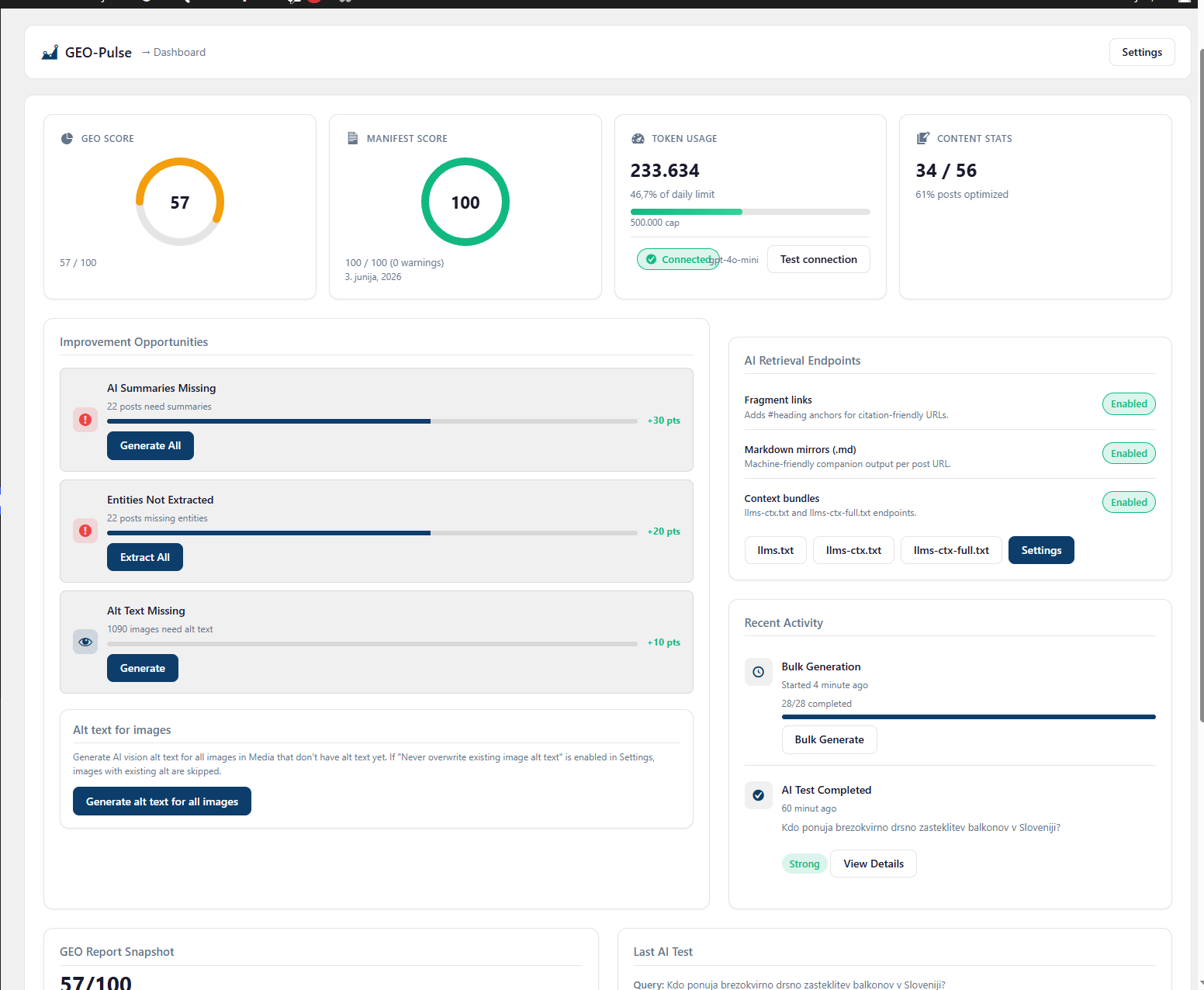Toggle the Context bundles Enabled badge
The image size is (1204, 990).
1129,502
